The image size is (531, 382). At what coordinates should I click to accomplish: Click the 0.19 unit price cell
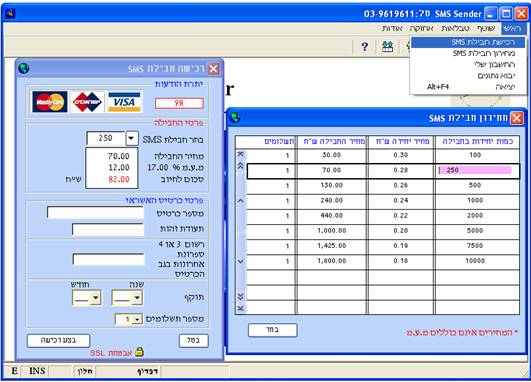tap(401, 246)
